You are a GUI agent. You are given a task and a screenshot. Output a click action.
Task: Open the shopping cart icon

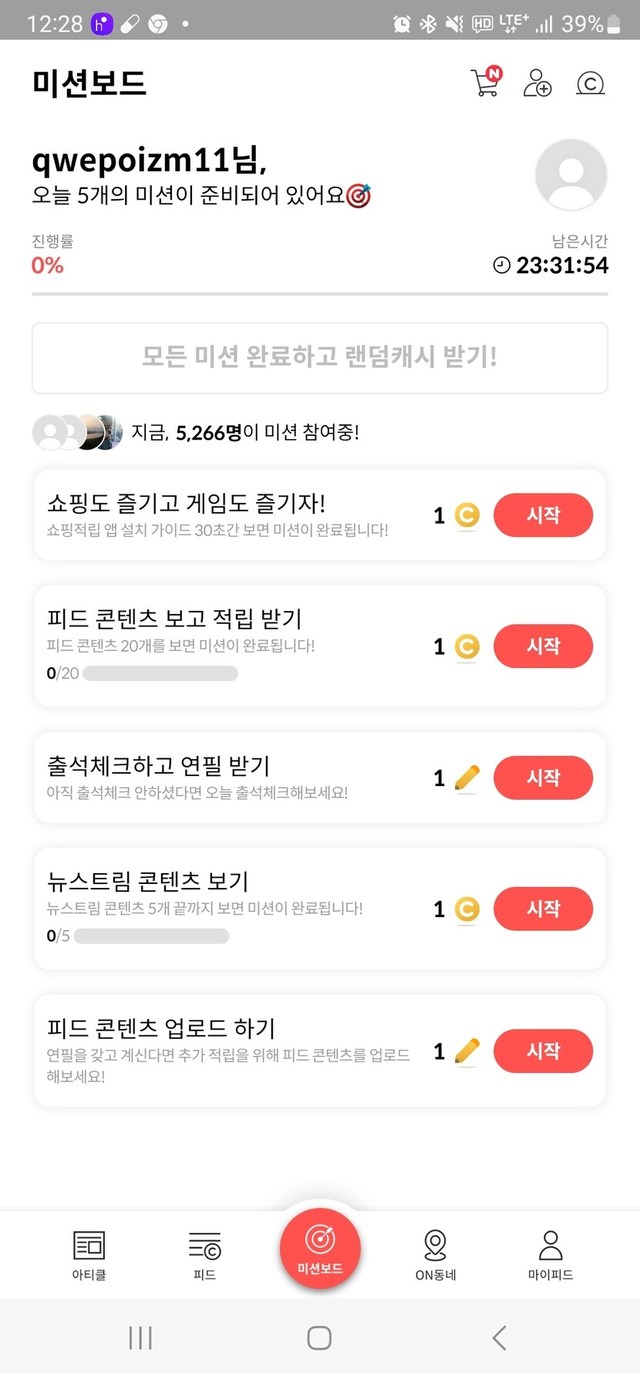(484, 83)
